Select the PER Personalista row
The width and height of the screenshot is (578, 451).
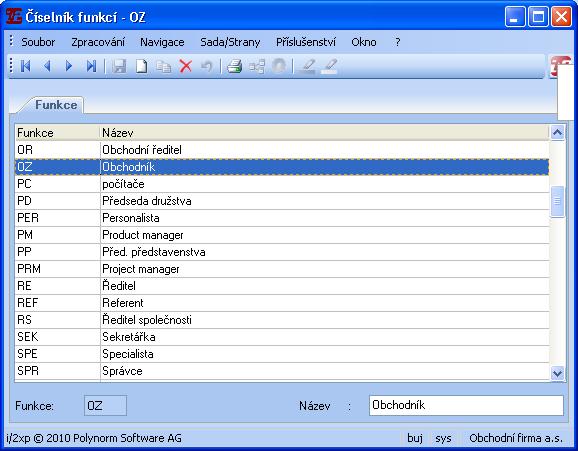coord(282,218)
